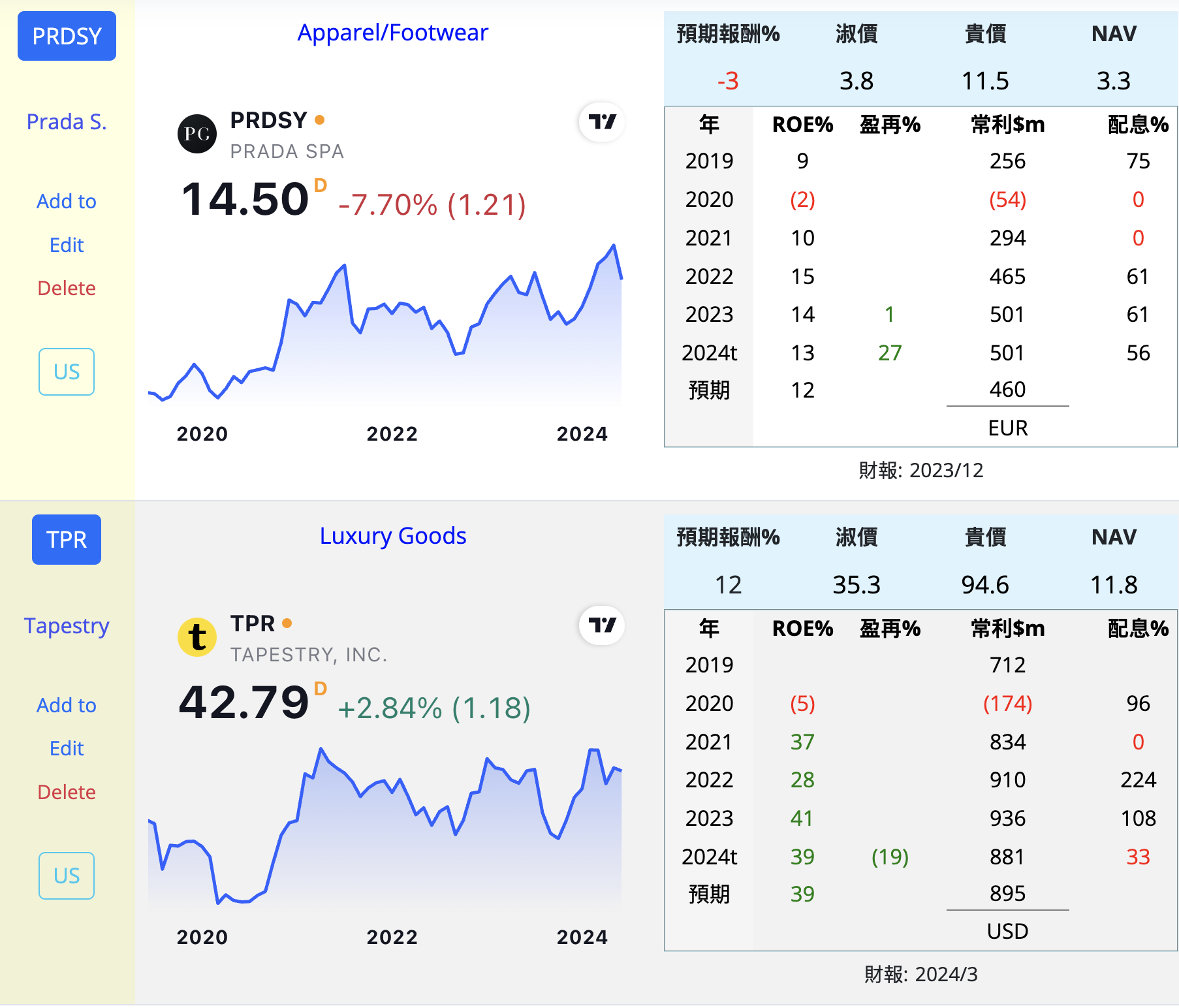Open TradingView logo on TPR chart
Screen dimensions: 1179x1008
pos(602,625)
